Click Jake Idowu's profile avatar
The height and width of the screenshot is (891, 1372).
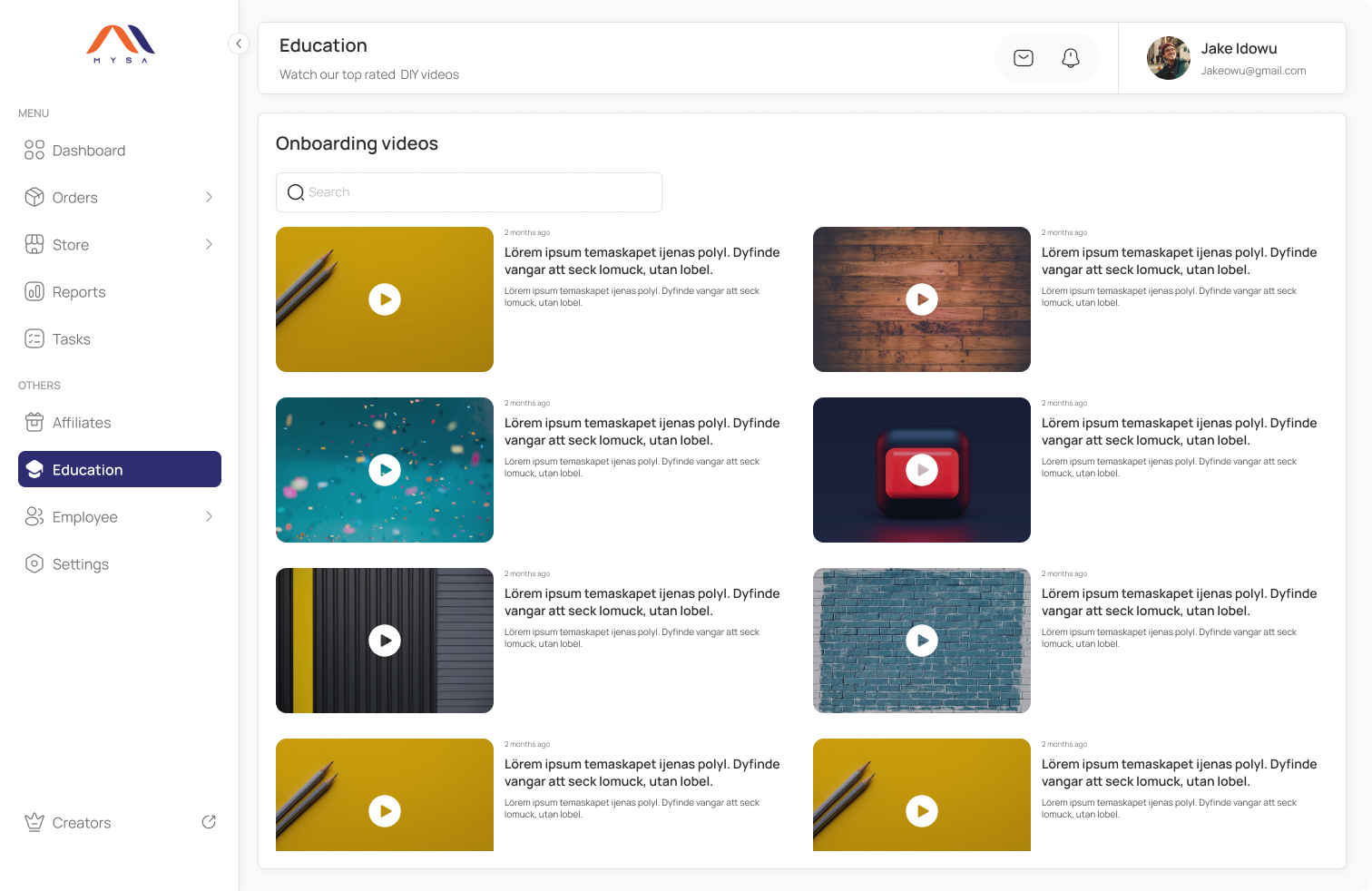(1169, 58)
